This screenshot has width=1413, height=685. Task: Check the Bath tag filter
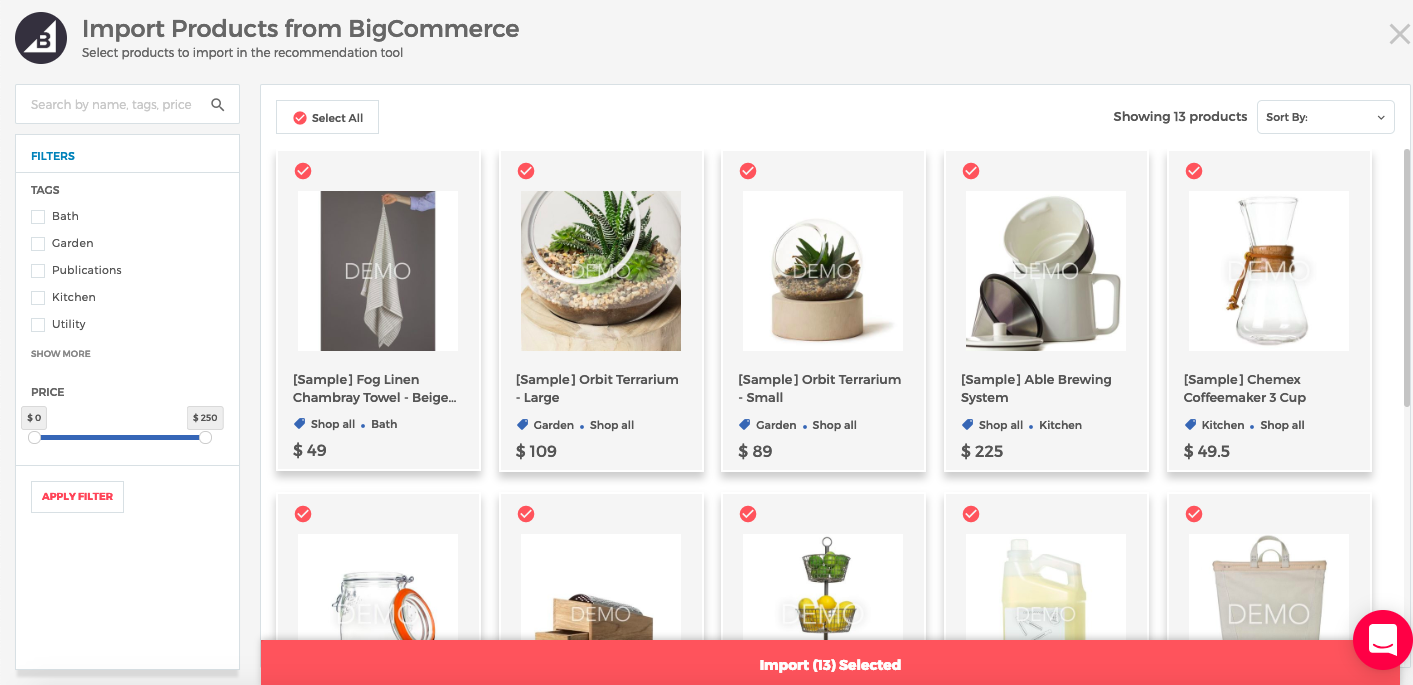click(38, 216)
